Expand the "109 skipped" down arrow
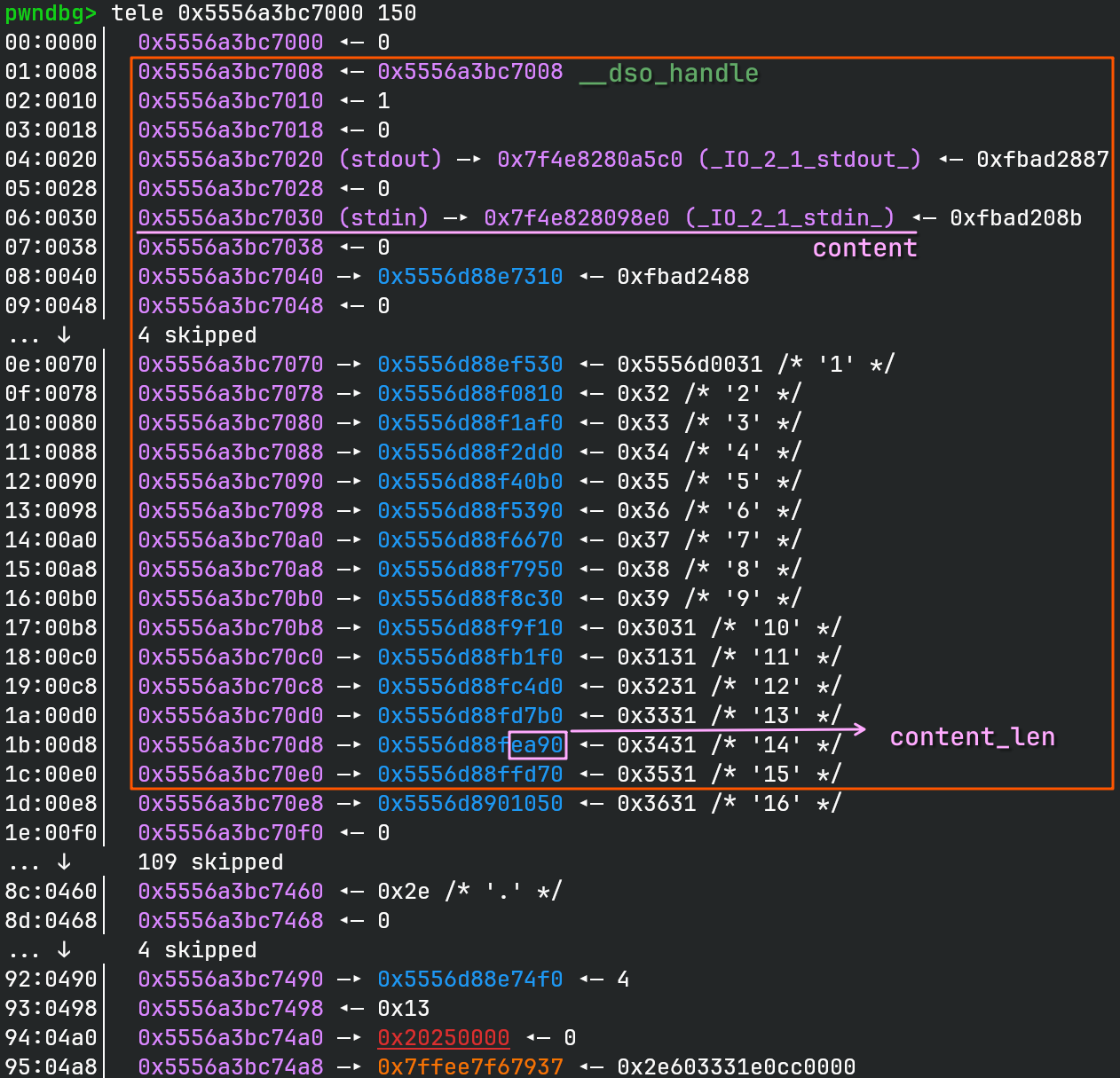 coord(64,862)
